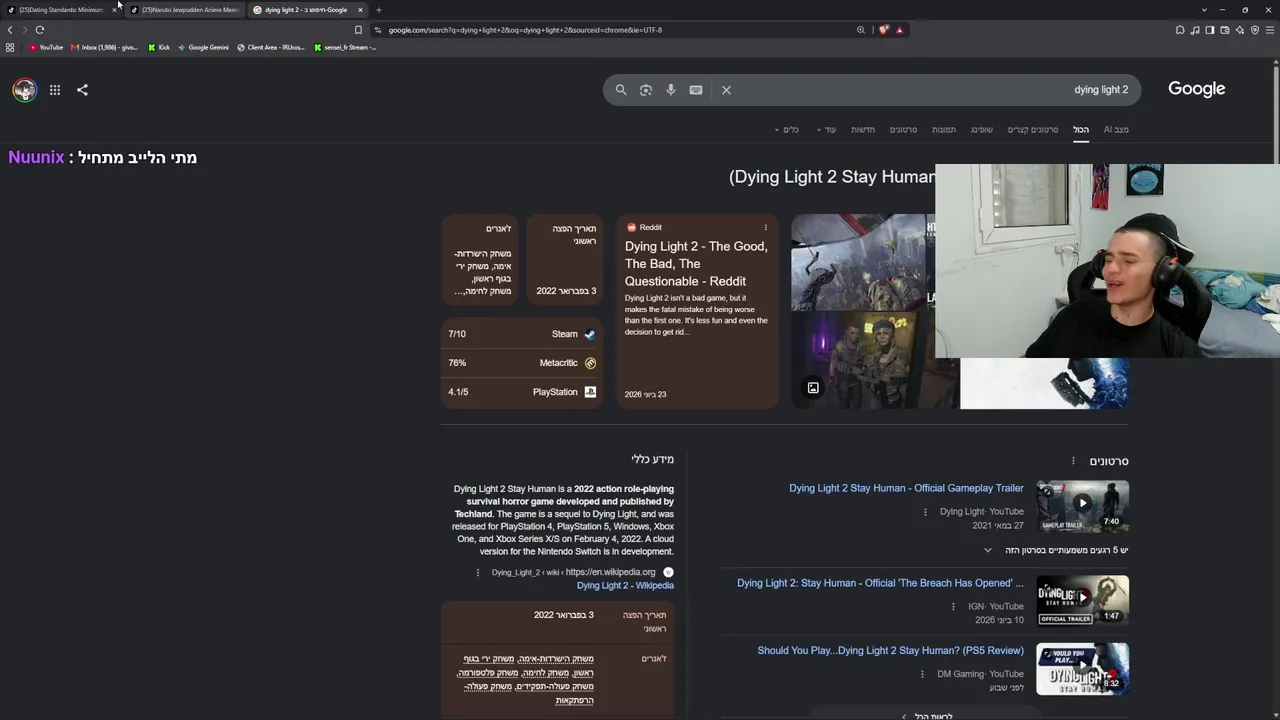This screenshot has width=1280, height=720.
Task: Open the Brave Wallet icon
Action: click(x=1225, y=30)
